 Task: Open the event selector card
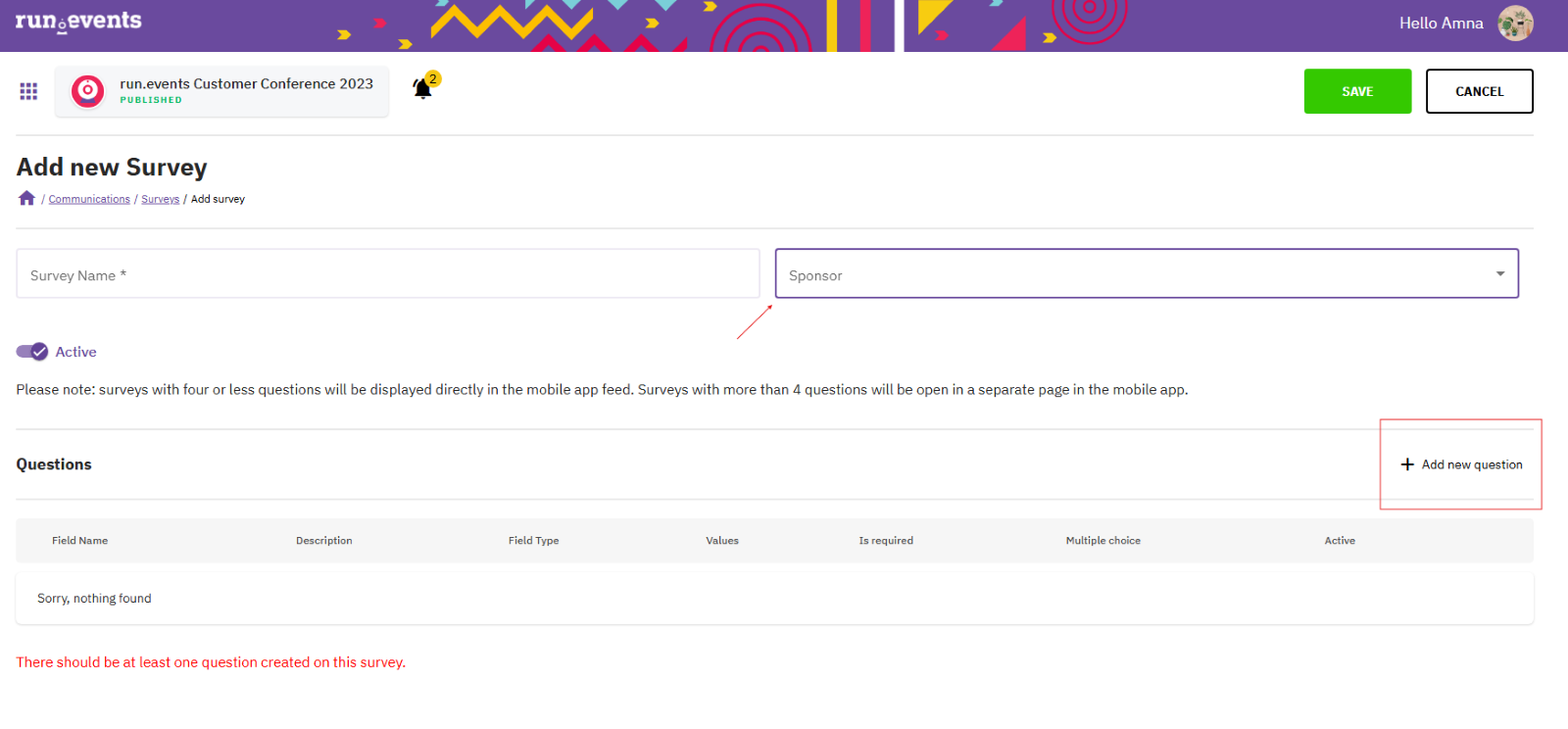click(221, 91)
